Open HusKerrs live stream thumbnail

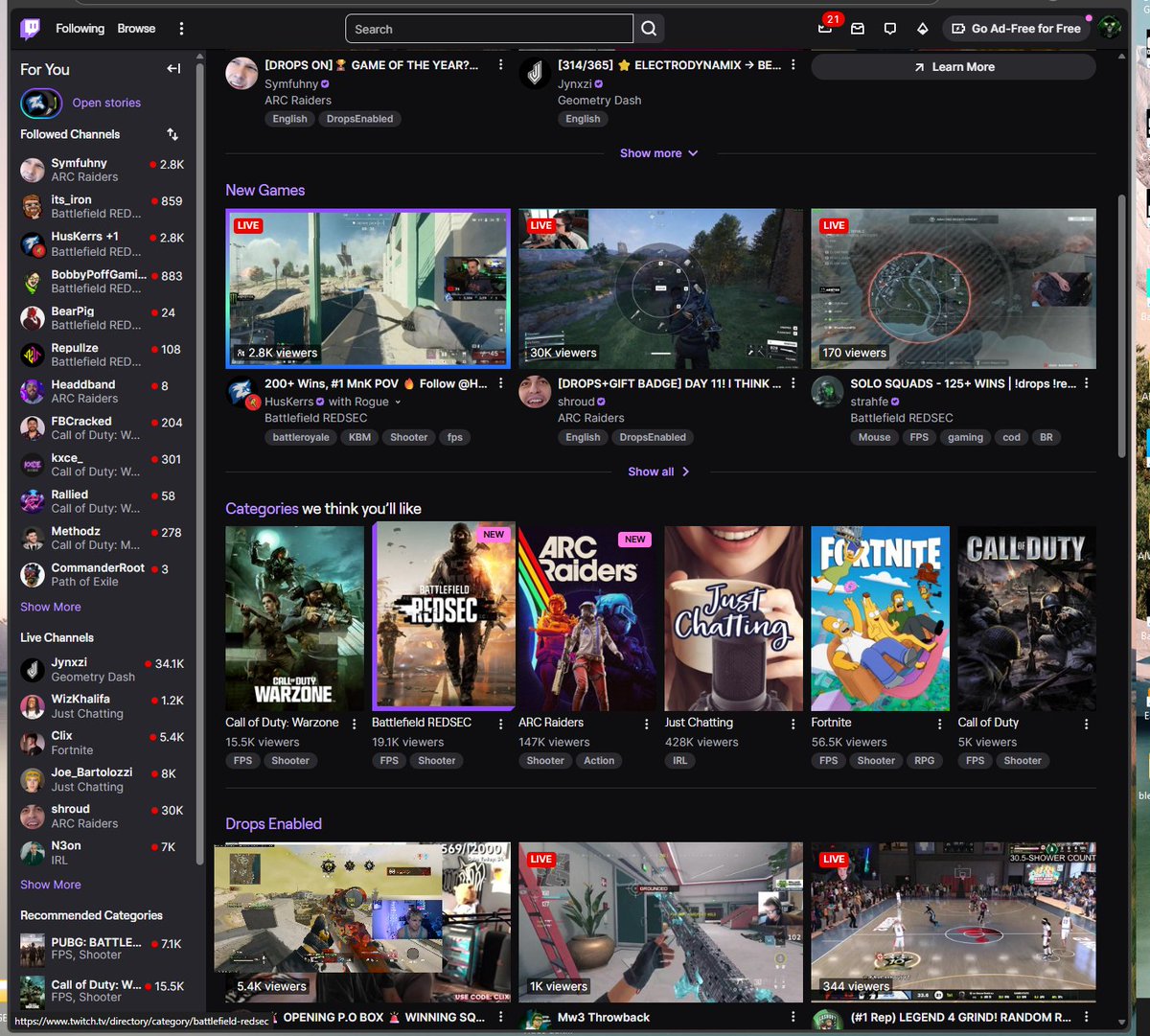368,288
